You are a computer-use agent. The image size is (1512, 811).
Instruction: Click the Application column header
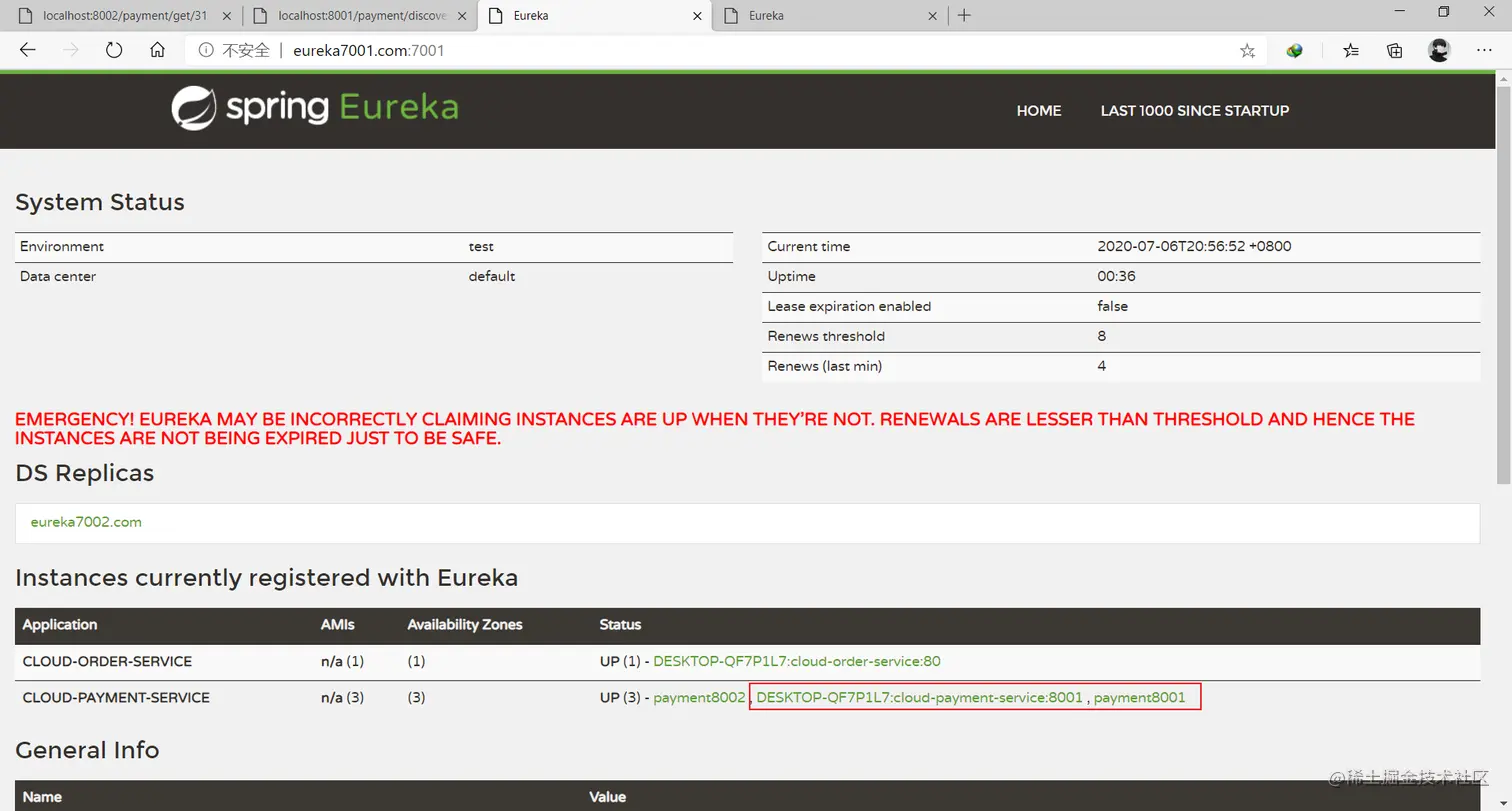(60, 624)
